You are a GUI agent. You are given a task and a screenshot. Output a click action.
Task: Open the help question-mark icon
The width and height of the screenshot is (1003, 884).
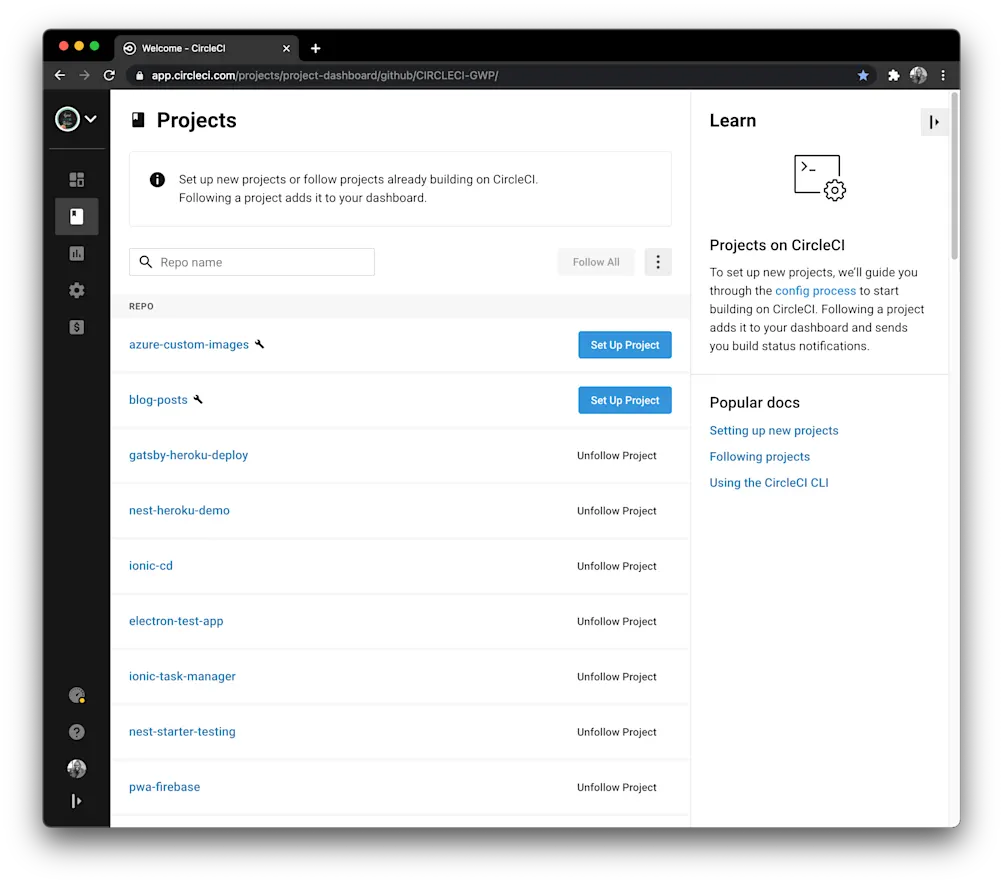pyautogui.click(x=76, y=731)
